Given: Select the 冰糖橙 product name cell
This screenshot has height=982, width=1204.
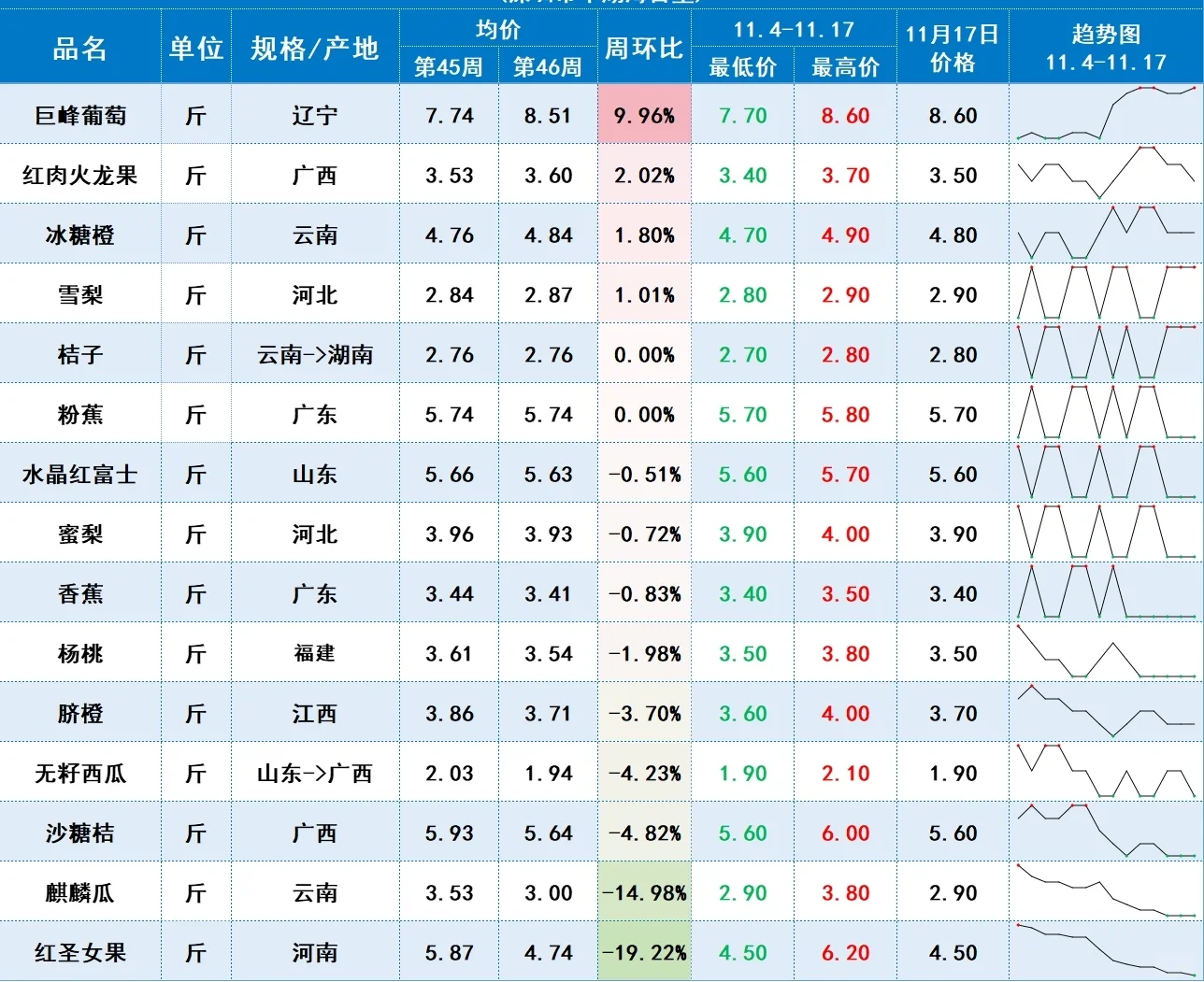Looking at the screenshot, I should [80, 235].
